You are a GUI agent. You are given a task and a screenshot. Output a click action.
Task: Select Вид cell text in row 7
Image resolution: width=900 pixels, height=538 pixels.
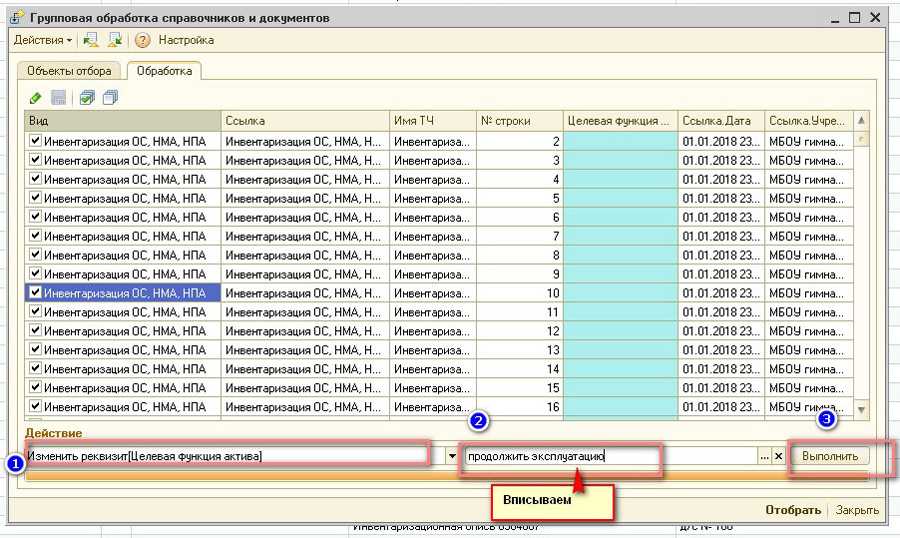125,236
